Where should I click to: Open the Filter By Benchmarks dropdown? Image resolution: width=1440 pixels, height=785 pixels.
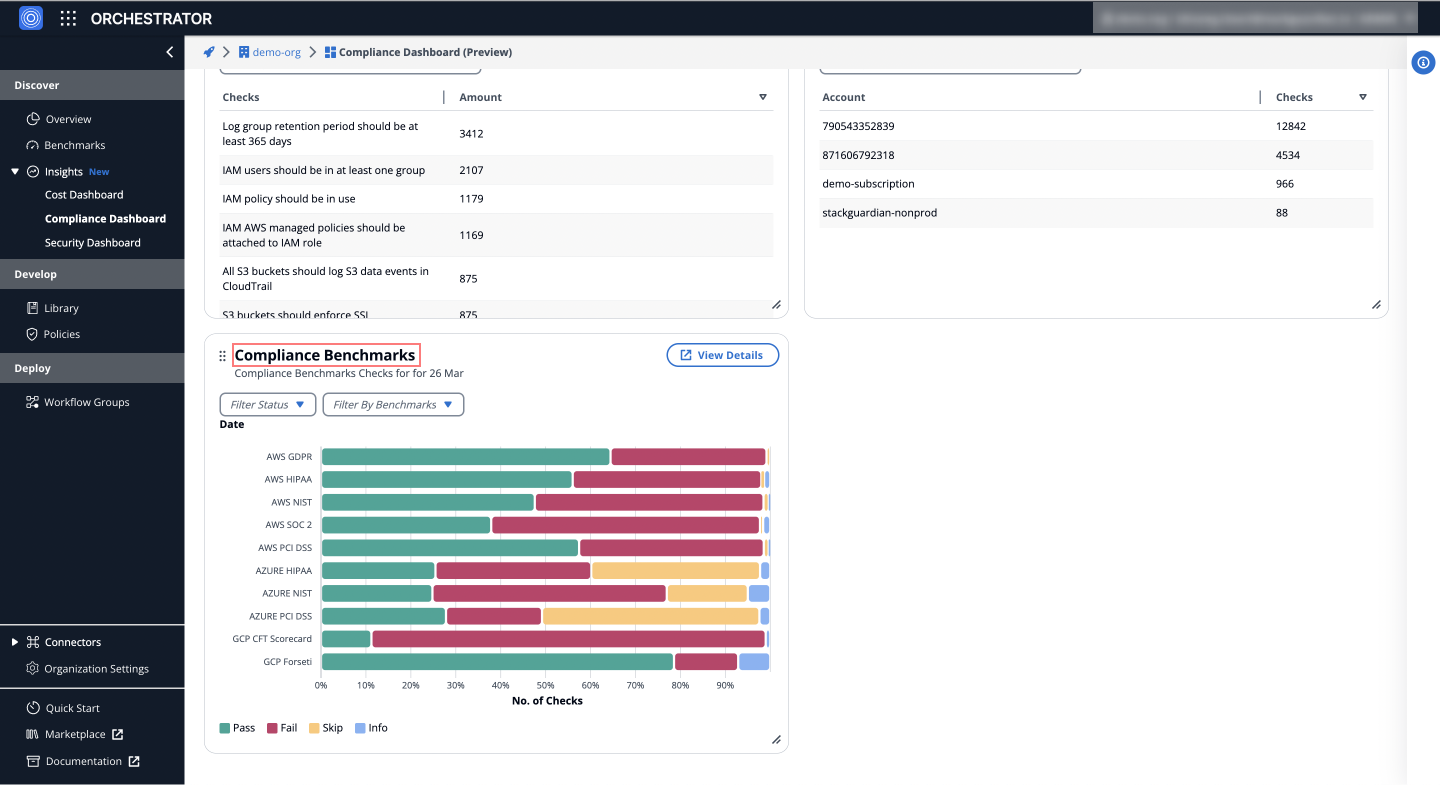pos(392,404)
